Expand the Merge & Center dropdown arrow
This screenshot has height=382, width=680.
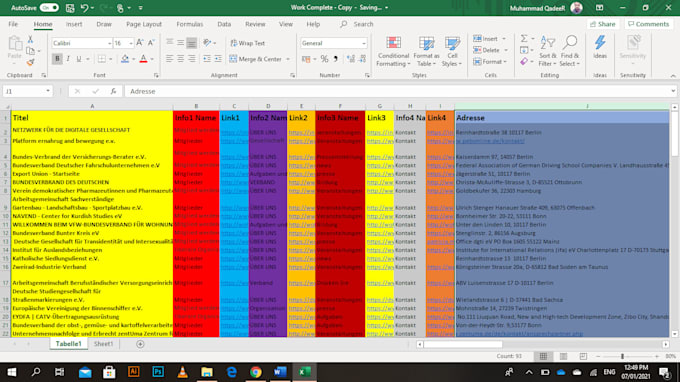point(288,59)
